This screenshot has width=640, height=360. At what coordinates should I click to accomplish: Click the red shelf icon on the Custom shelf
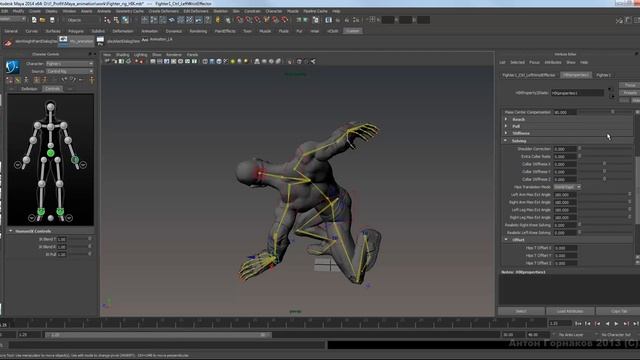pyautogui.click(x=8, y=42)
